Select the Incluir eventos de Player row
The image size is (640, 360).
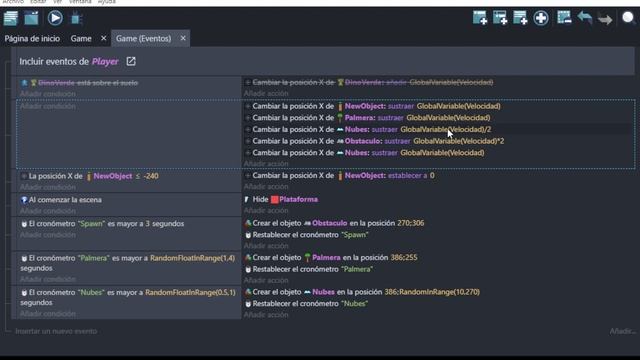(x=323, y=61)
